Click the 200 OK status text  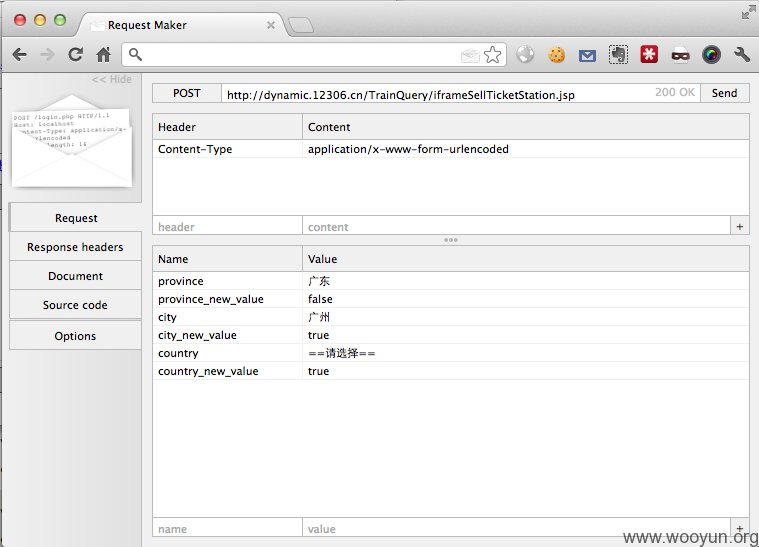[675, 92]
